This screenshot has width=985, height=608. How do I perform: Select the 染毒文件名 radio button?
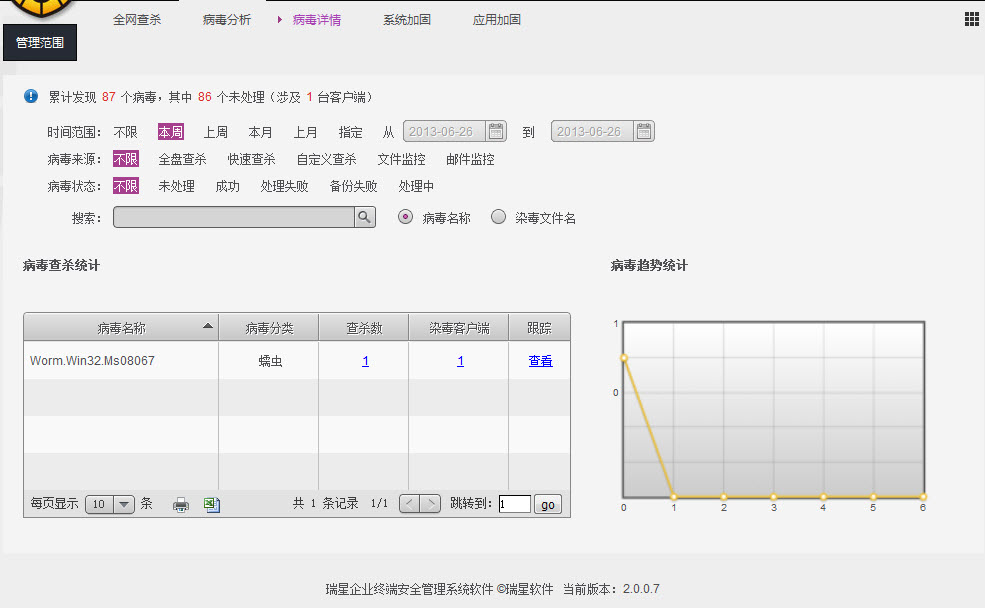[499, 217]
